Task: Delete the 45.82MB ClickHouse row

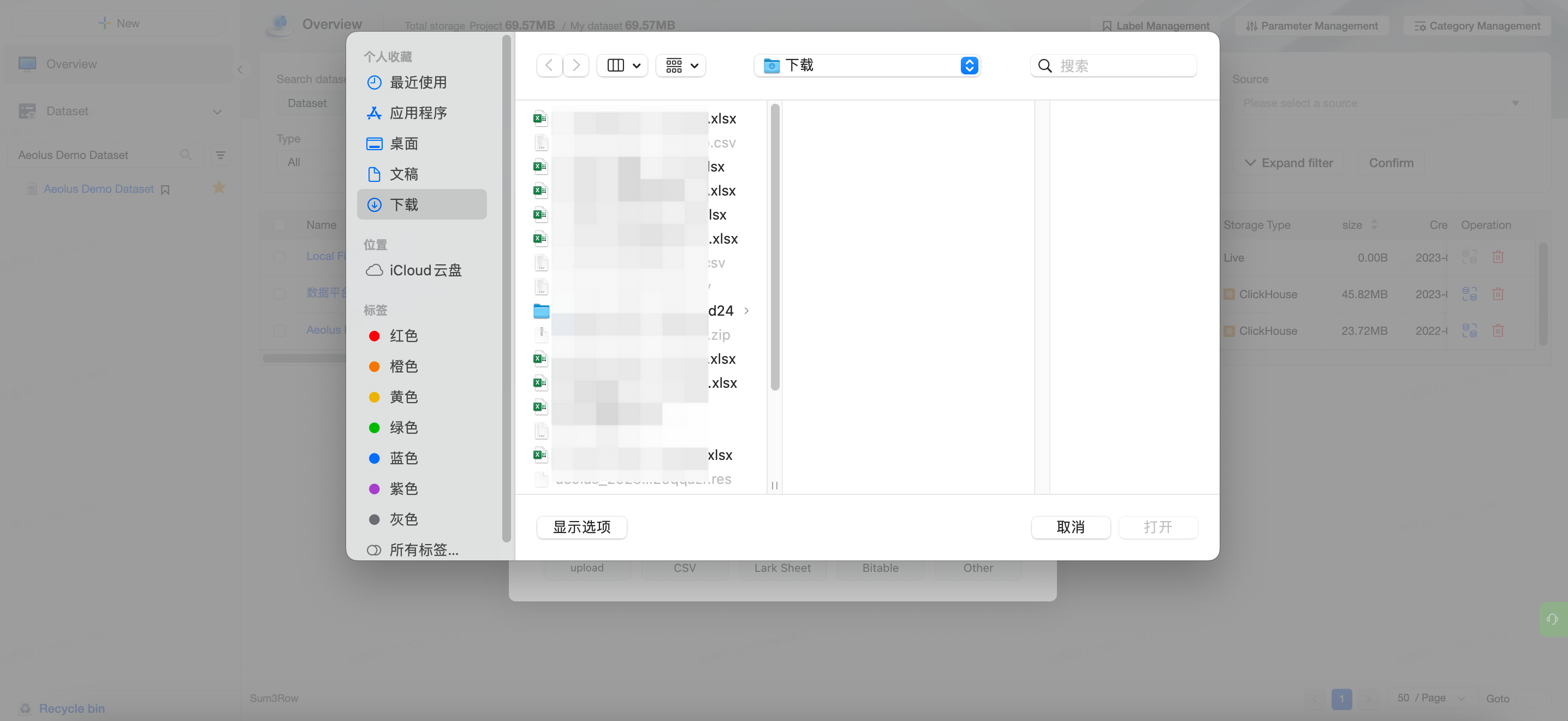Action: click(1498, 293)
